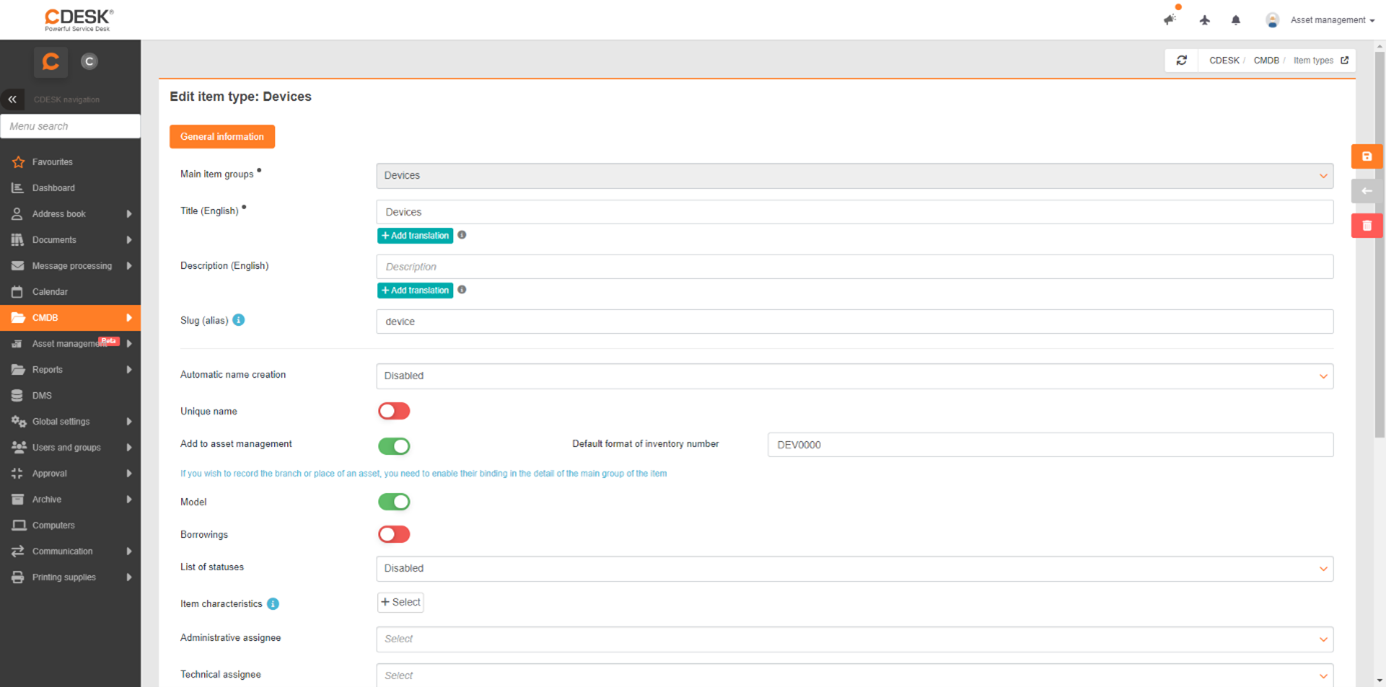Expand the Address book submenu arrow
This screenshot has width=1386, height=687.
pyautogui.click(x=129, y=214)
